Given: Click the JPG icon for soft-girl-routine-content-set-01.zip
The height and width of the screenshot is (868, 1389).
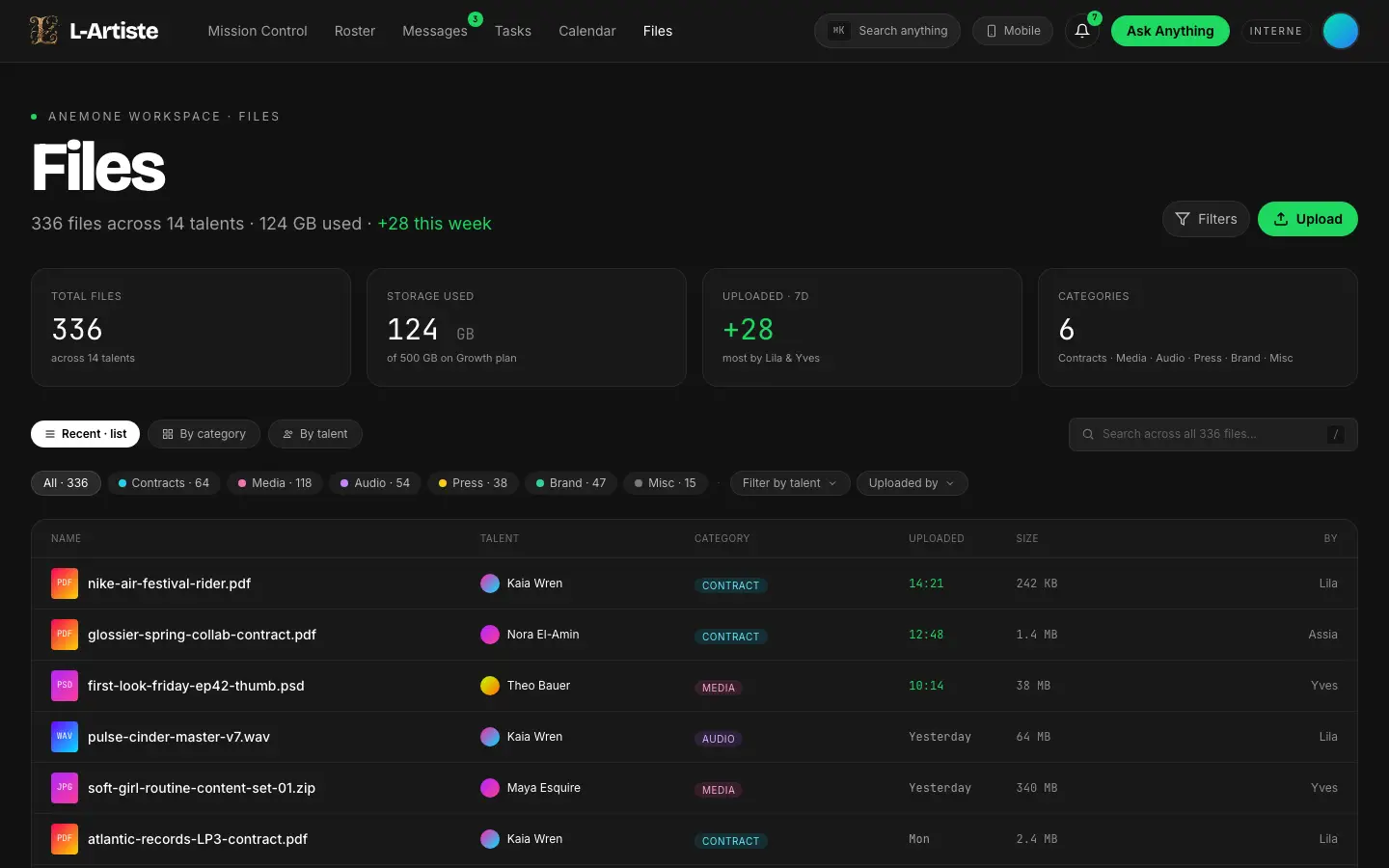Looking at the screenshot, I should 65,788.
